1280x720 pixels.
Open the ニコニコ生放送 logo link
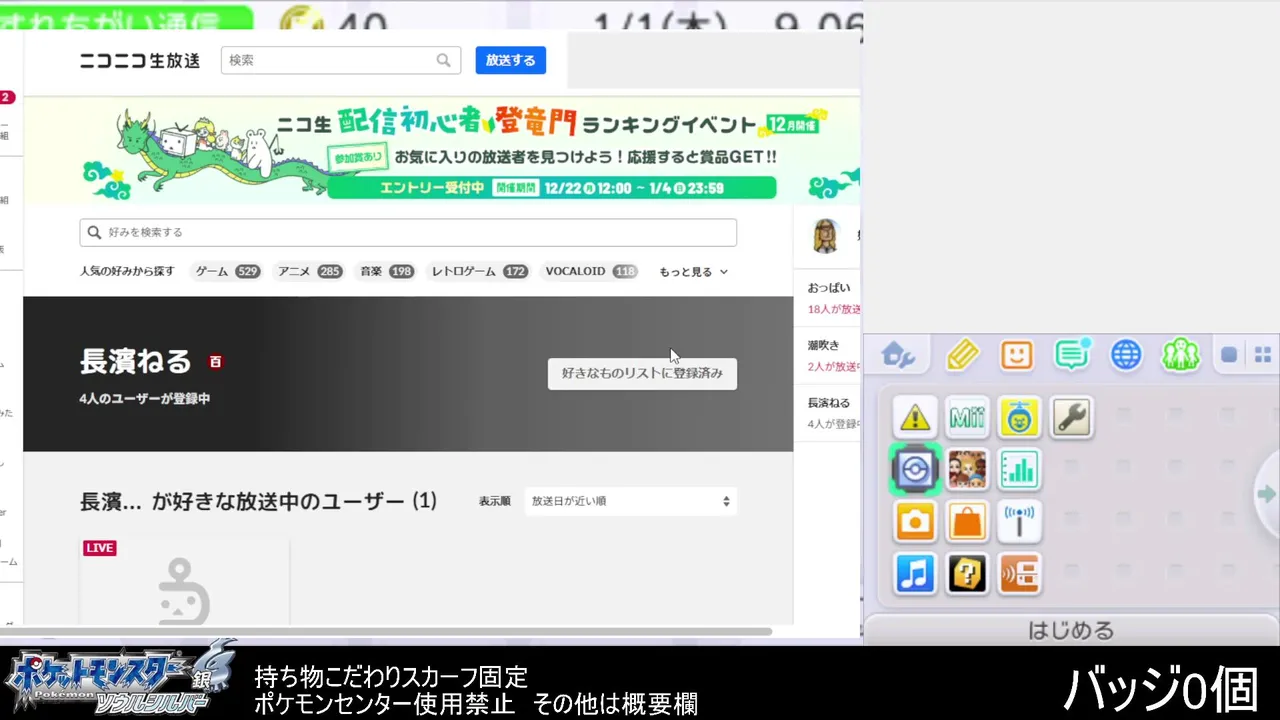pyautogui.click(x=140, y=60)
